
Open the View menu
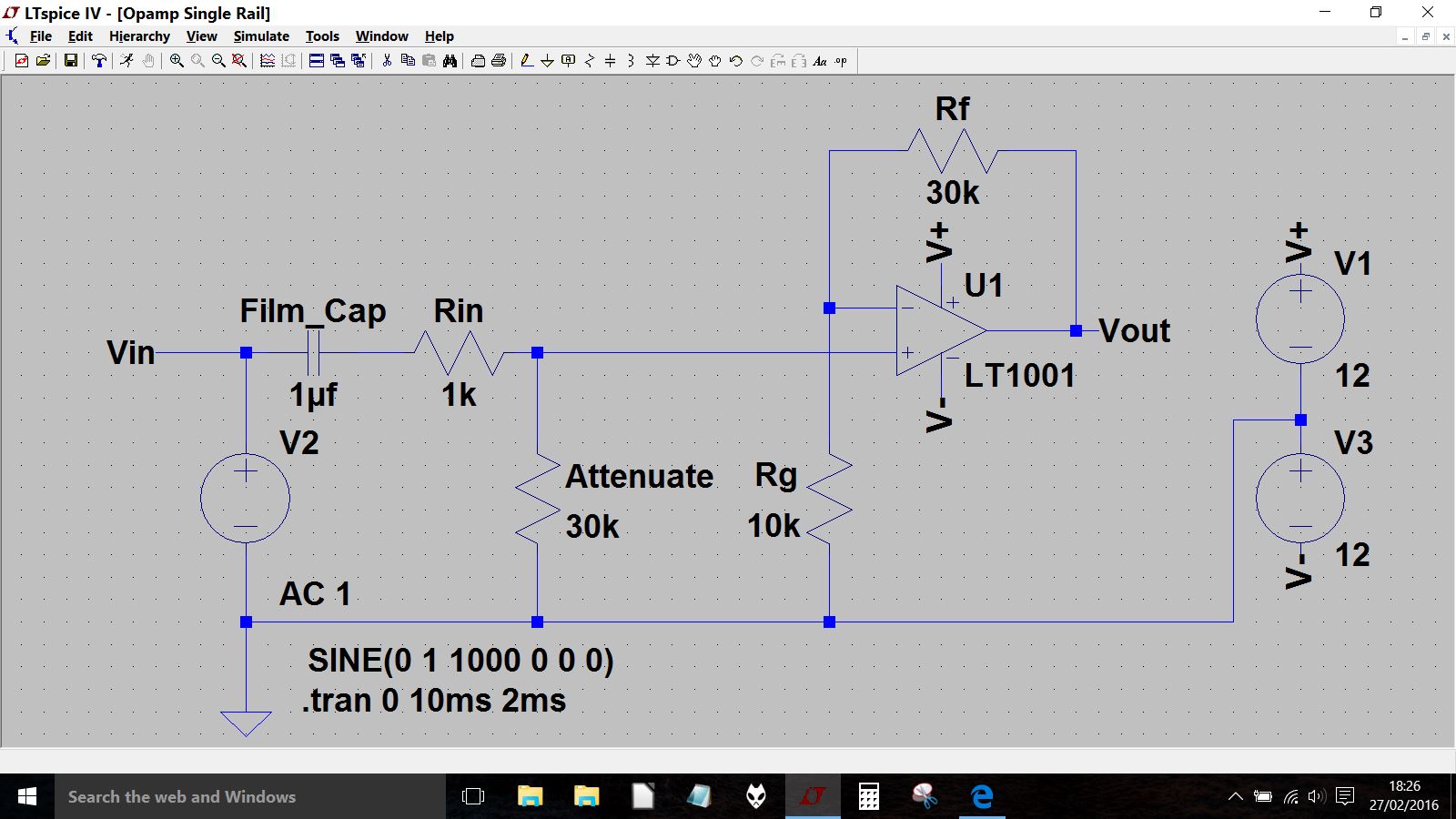click(x=201, y=36)
